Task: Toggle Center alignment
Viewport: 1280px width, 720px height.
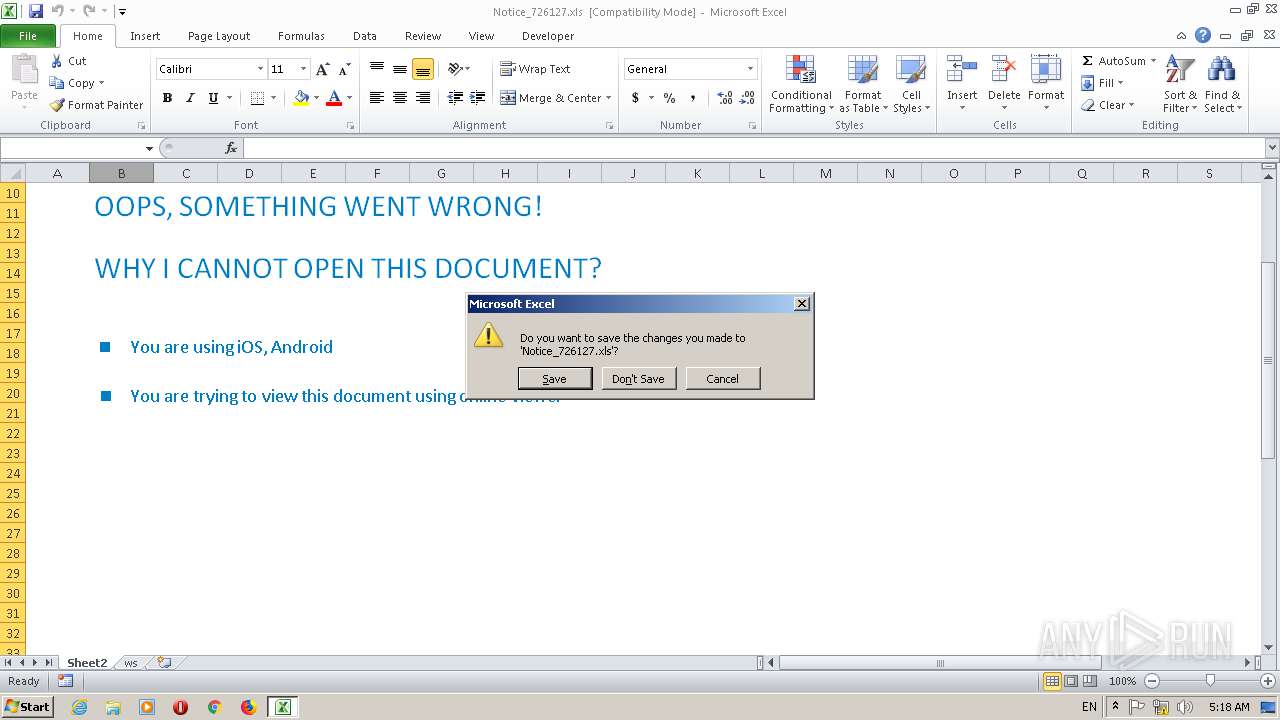Action: click(400, 98)
